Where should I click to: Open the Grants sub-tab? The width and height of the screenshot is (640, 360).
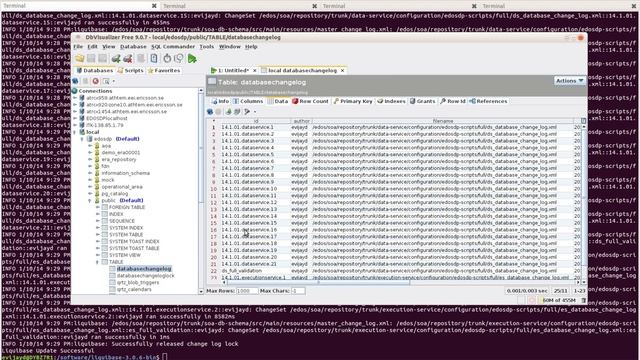pos(422,101)
